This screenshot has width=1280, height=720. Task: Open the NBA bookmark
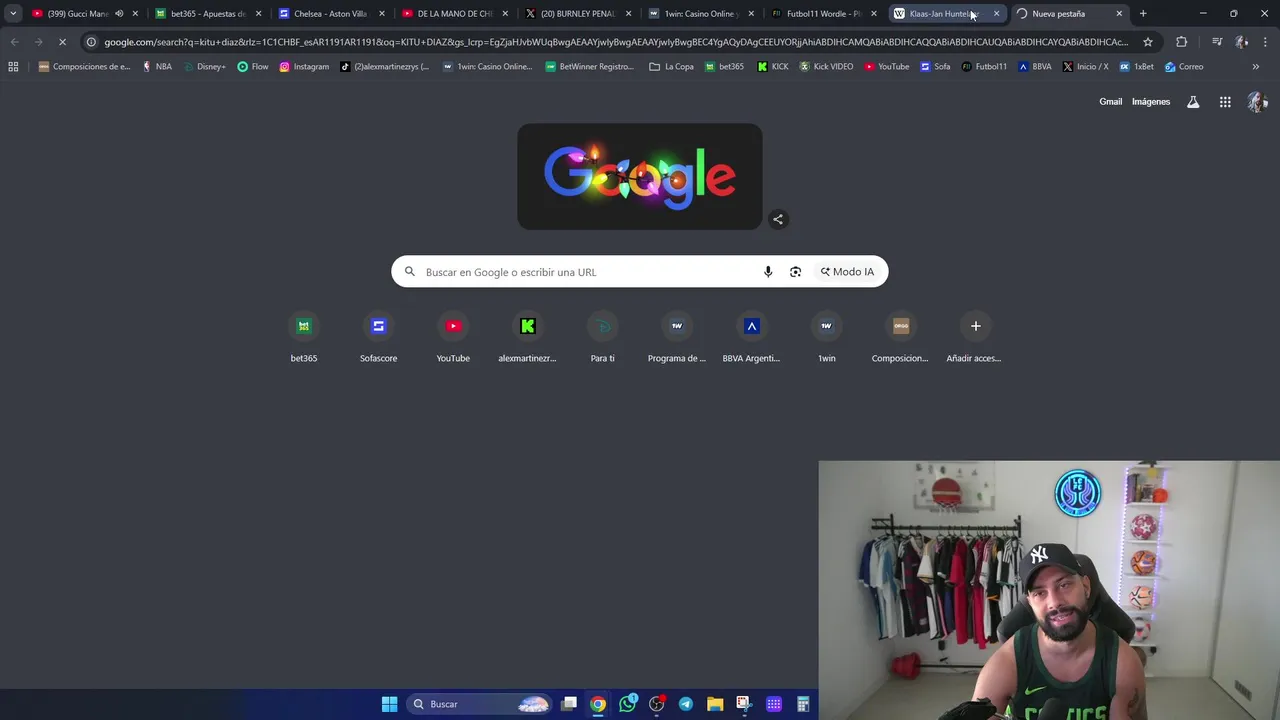(x=157, y=67)
